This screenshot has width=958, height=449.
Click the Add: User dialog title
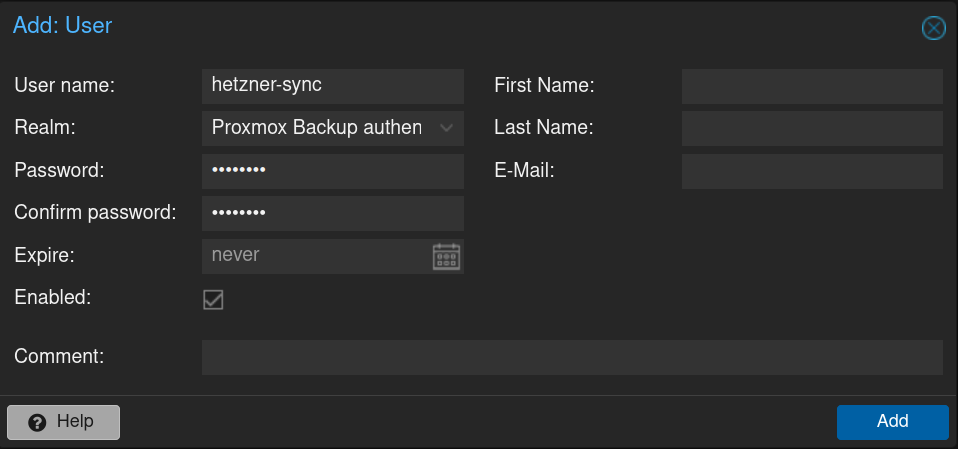[x=62, y=26]
